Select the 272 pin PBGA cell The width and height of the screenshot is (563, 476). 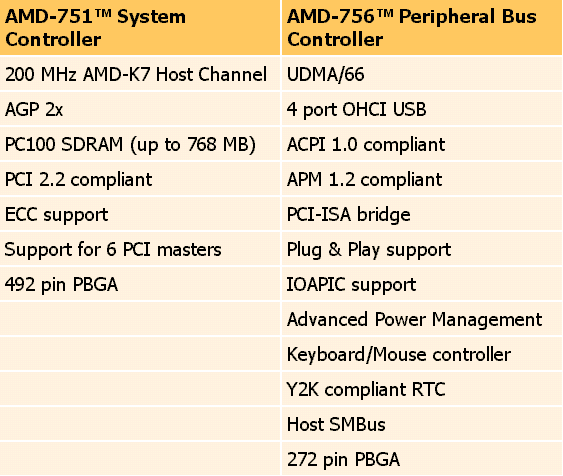coord(422,459)
